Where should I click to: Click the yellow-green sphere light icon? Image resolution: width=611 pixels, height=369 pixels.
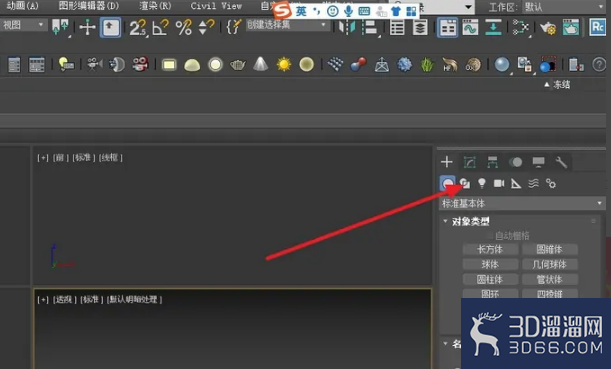pyautogui.click(x=307, y=64)
